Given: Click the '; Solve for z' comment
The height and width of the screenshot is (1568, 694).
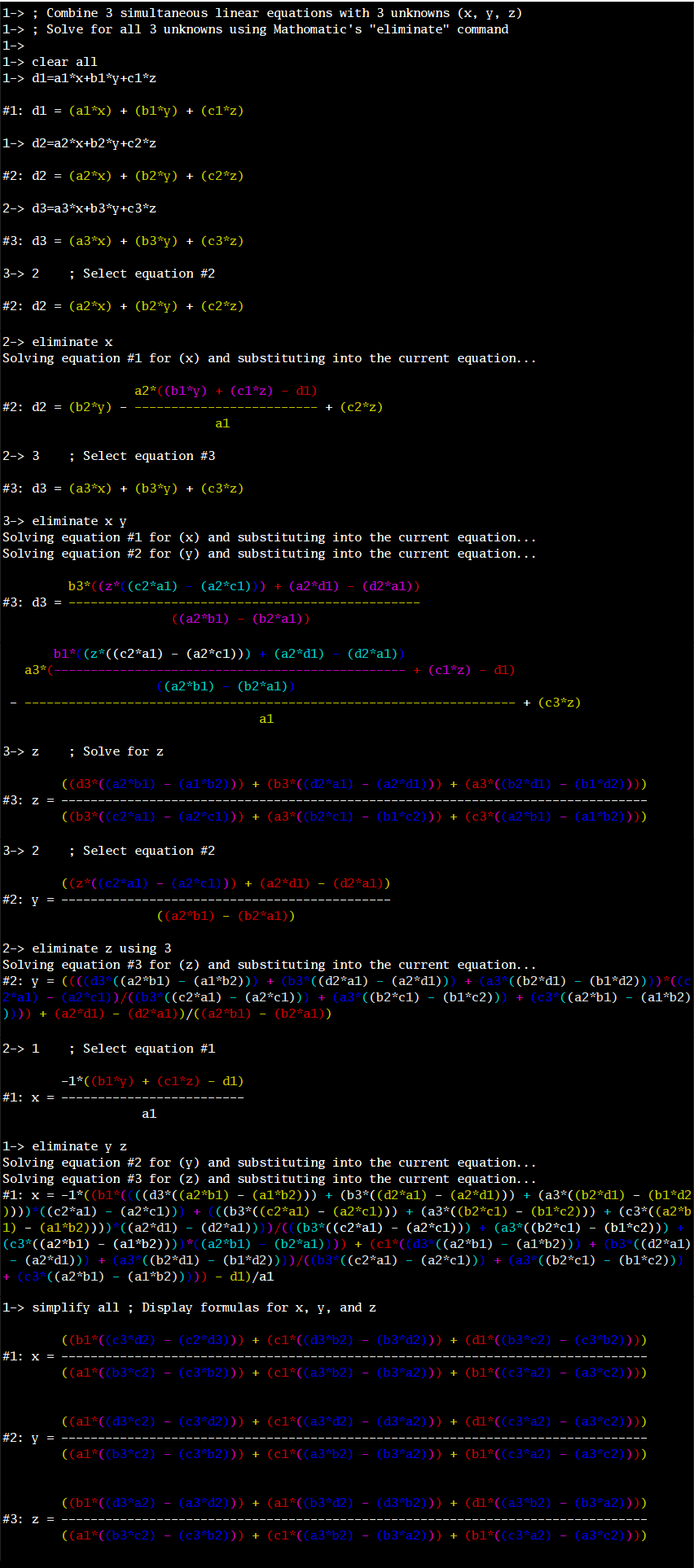Looking at the screenshot, I should (116, 751).
